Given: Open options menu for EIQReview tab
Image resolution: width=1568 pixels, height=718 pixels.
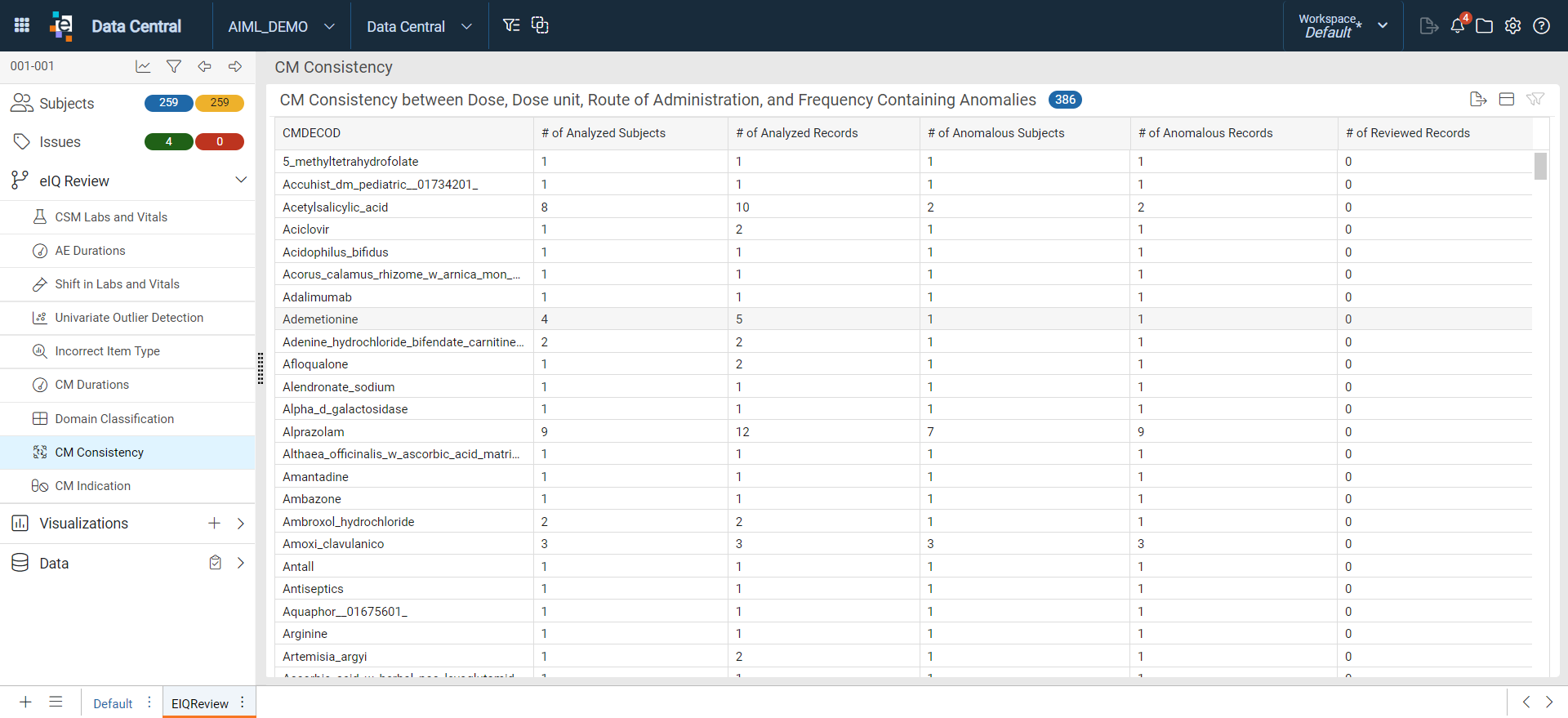Looking at the screenshot, I should coord(243,702).
